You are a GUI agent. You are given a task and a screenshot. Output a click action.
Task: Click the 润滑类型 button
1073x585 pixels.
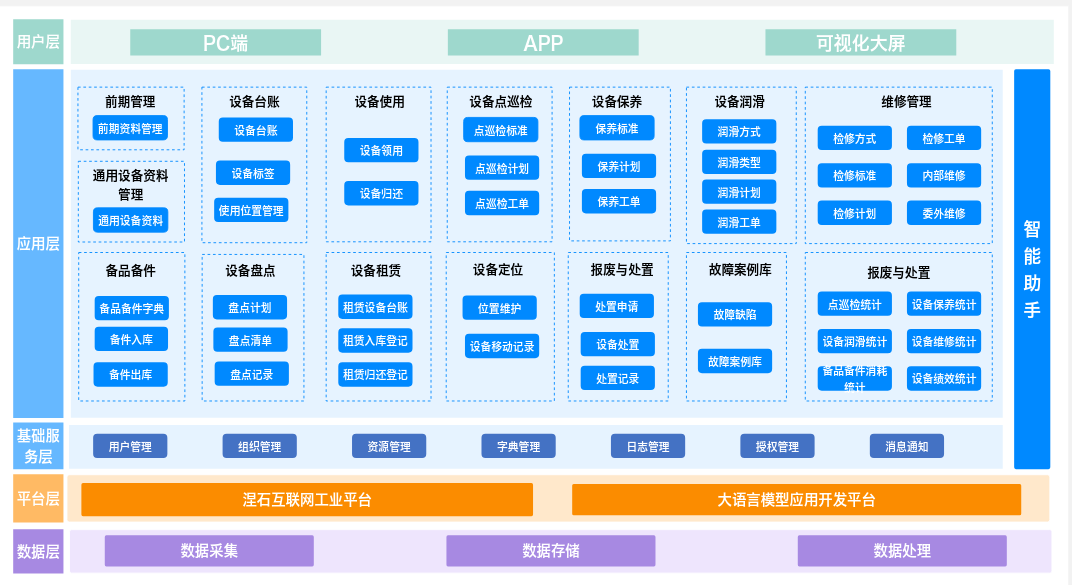click(739, 162)
